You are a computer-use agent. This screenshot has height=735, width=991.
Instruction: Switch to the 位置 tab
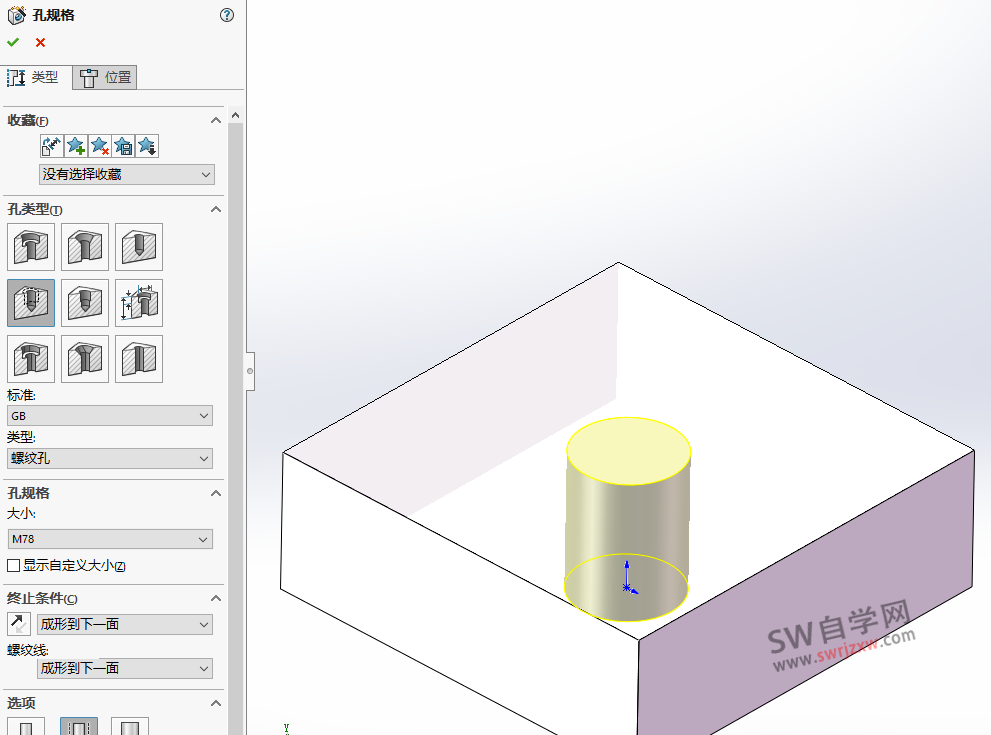pyautogui.click(x=104, y=77)
